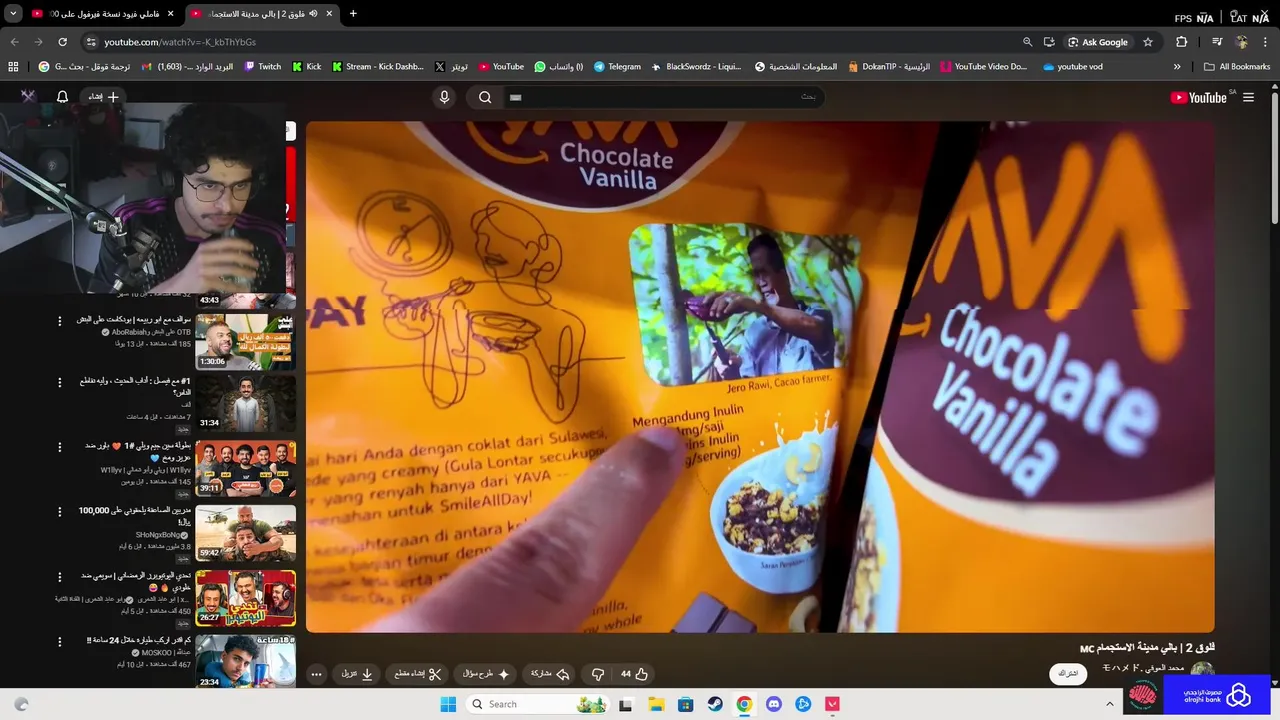Viewport: 1280px width, 720px height.
Task: Focus the YouTube search input field
Action: [x=665, y=97]
